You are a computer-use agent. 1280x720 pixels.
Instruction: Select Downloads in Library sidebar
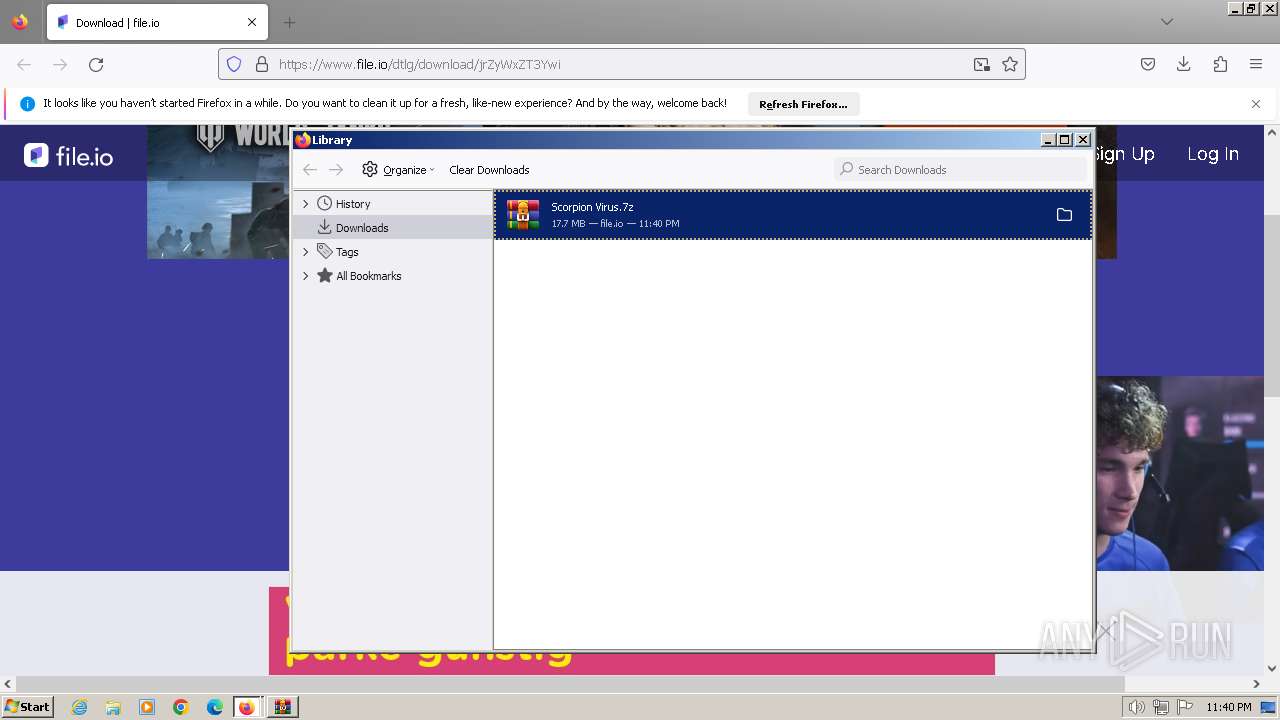pos(362,228)
